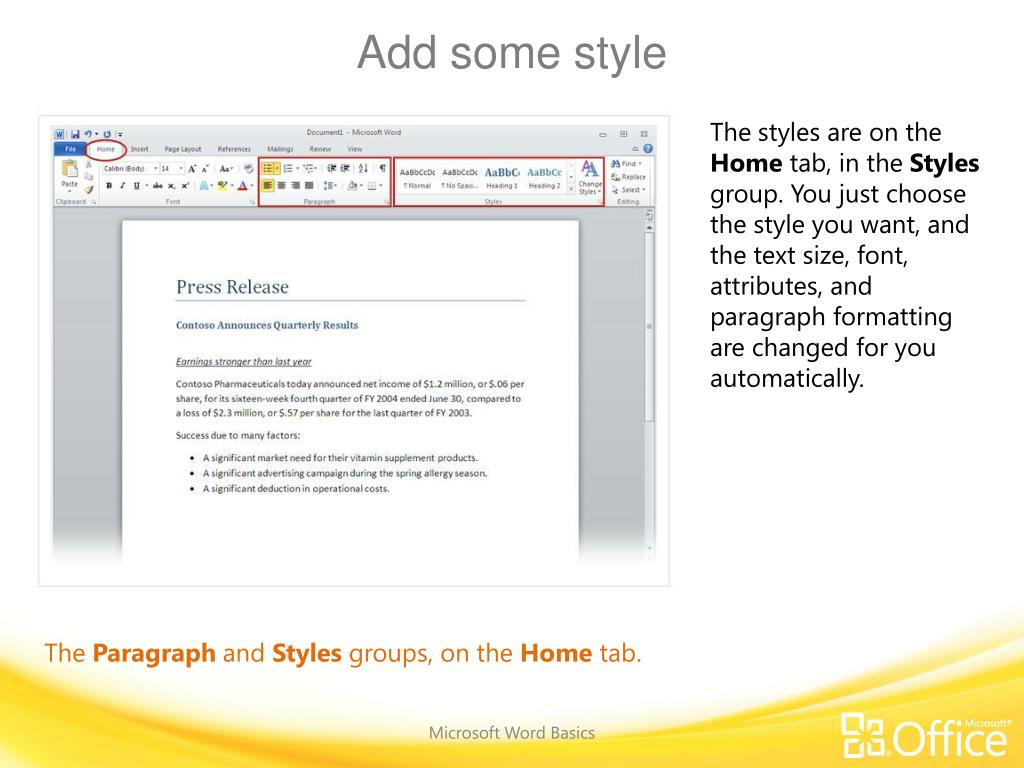Toggle Subscript formatting
Screen dimensions: 1024x768
click(x=172, y=185)
